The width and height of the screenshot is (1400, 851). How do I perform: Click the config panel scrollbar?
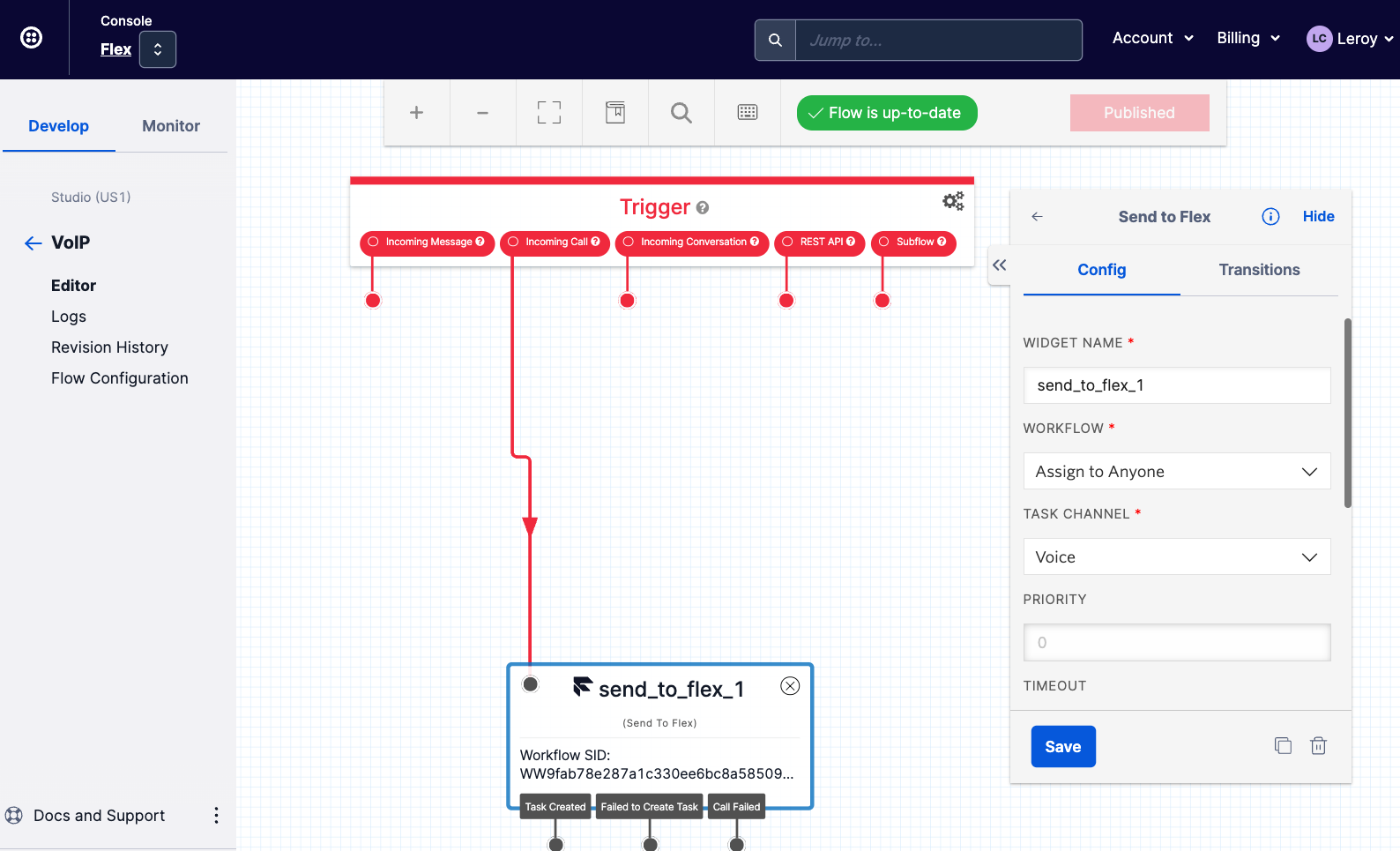pyautogui.click(x=1347, y=413)
